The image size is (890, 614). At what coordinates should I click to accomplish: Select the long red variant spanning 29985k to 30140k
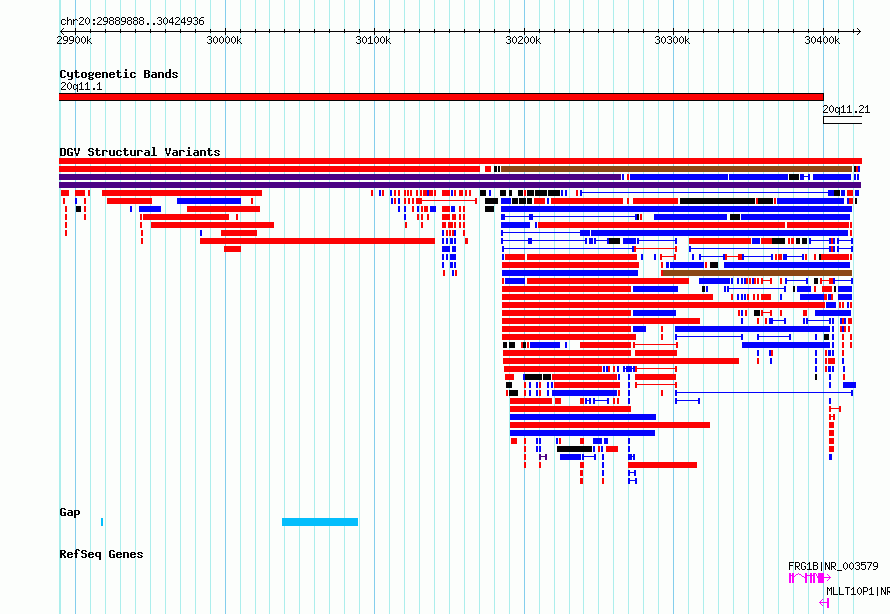[x=317, y=241]
